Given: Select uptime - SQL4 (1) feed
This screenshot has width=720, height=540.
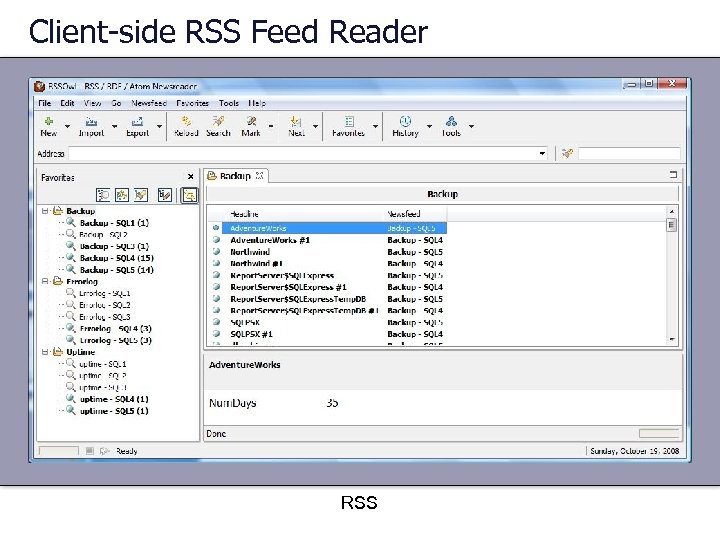Looking at the screenshot, I should pos(114,399).
